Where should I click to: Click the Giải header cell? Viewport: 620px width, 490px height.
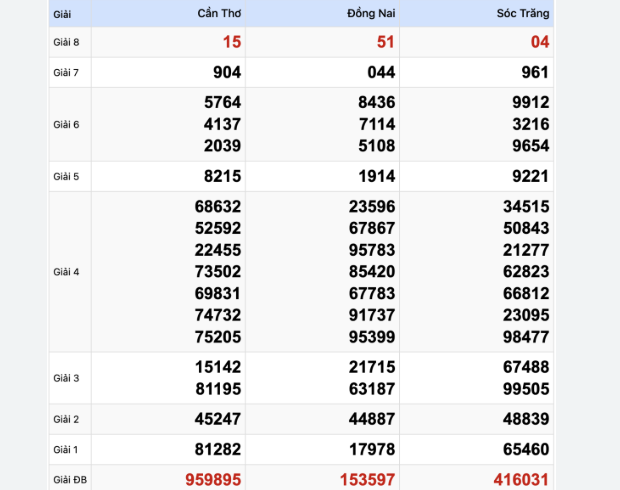pos(62,15)
